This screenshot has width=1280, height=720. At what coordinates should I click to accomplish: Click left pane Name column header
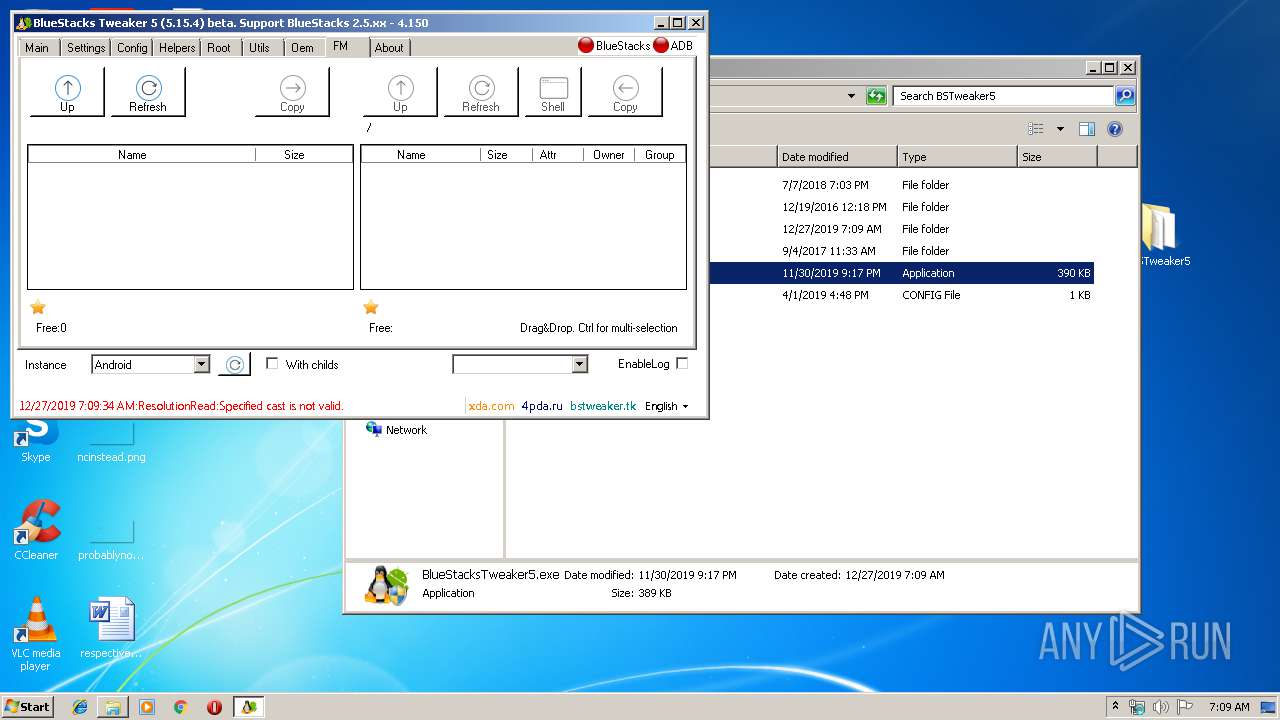(x=141, y=155)
